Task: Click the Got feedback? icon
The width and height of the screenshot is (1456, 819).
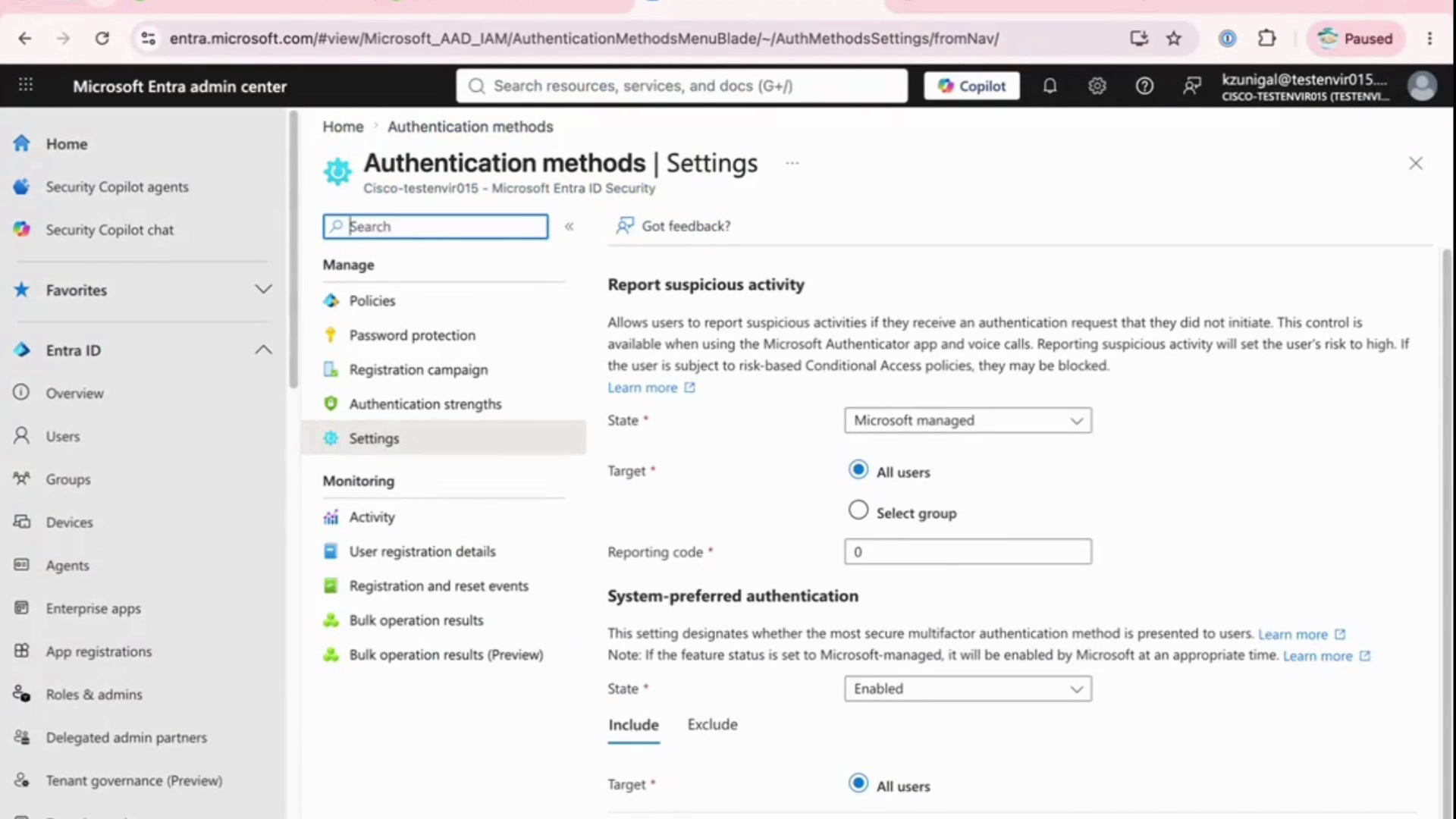Action: pos(624,225)
